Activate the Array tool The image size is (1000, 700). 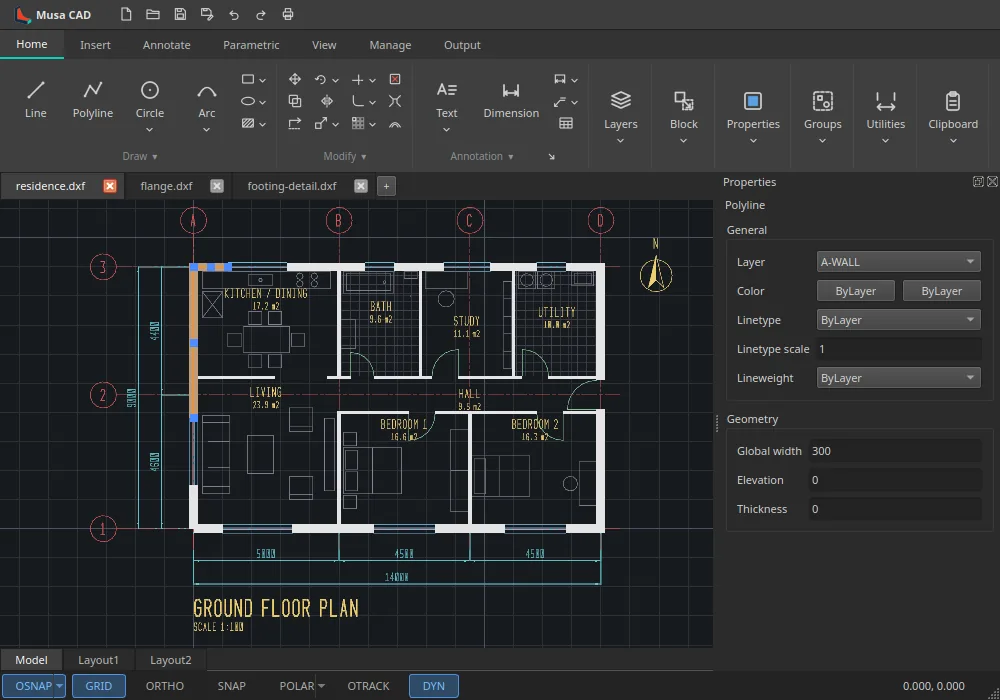pos(358,123)
